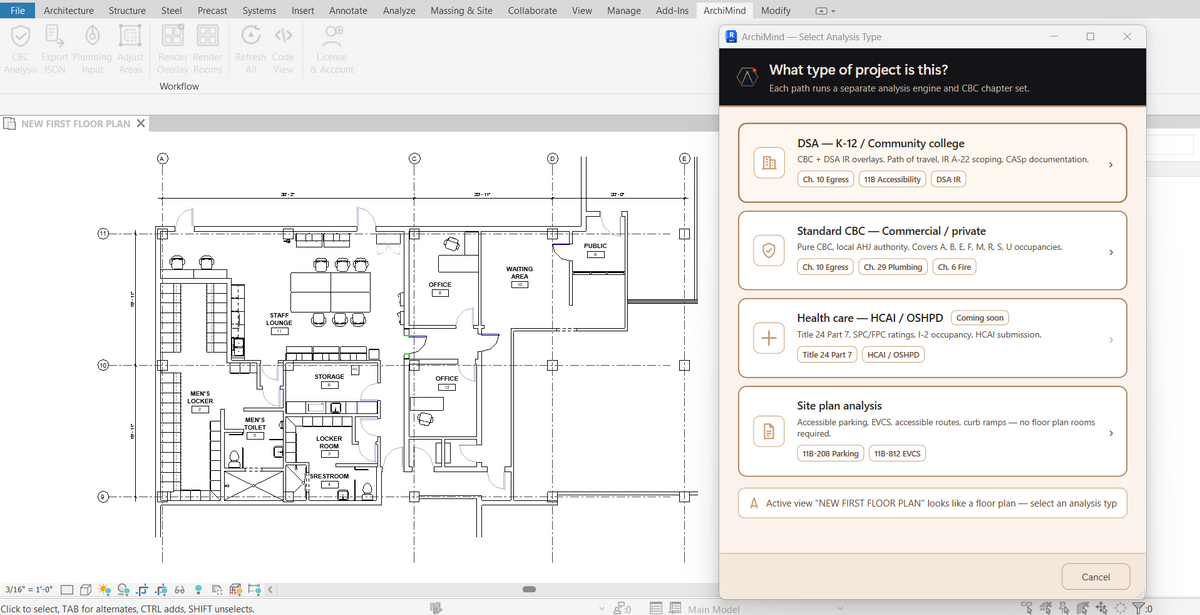Switch to the Annotate ribbon tab
Image resolution: width=1200 pixels, height=615 pixels.
coord(348,10)
